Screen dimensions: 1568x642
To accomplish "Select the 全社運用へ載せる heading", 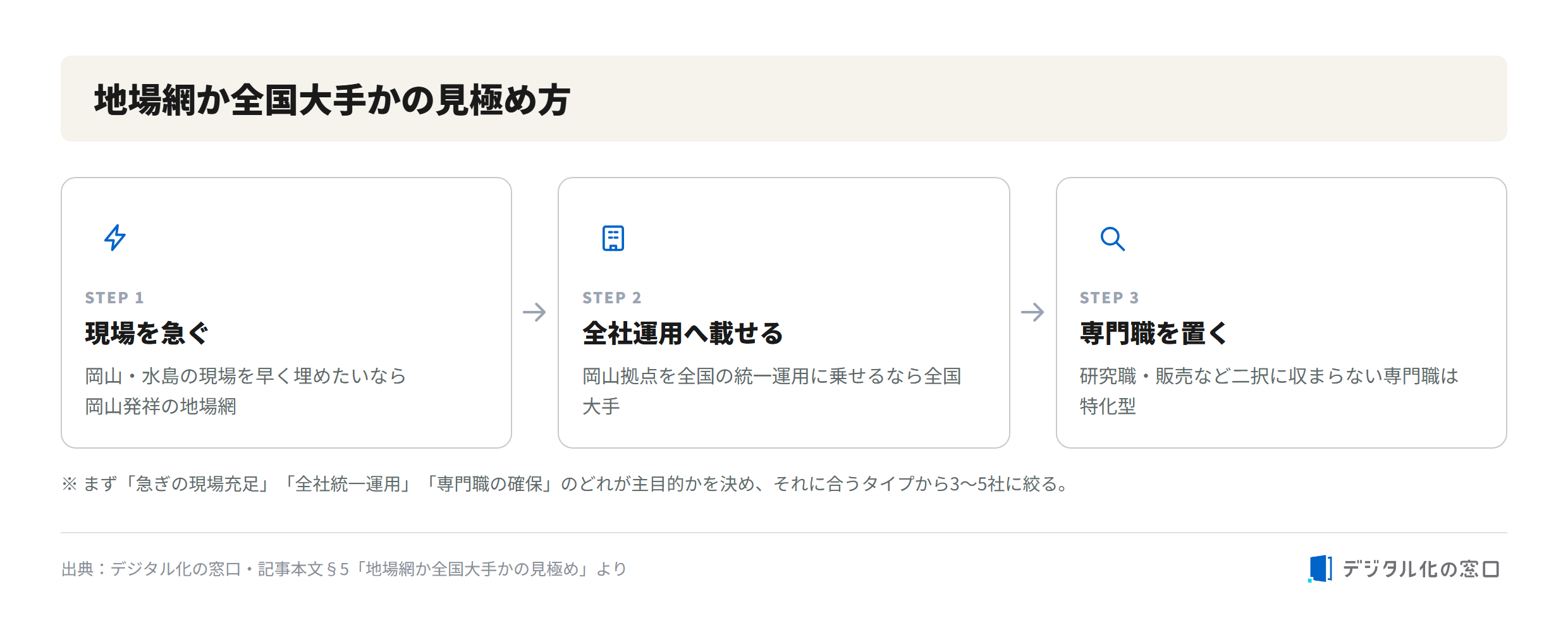I will click(x=683, y=333).
